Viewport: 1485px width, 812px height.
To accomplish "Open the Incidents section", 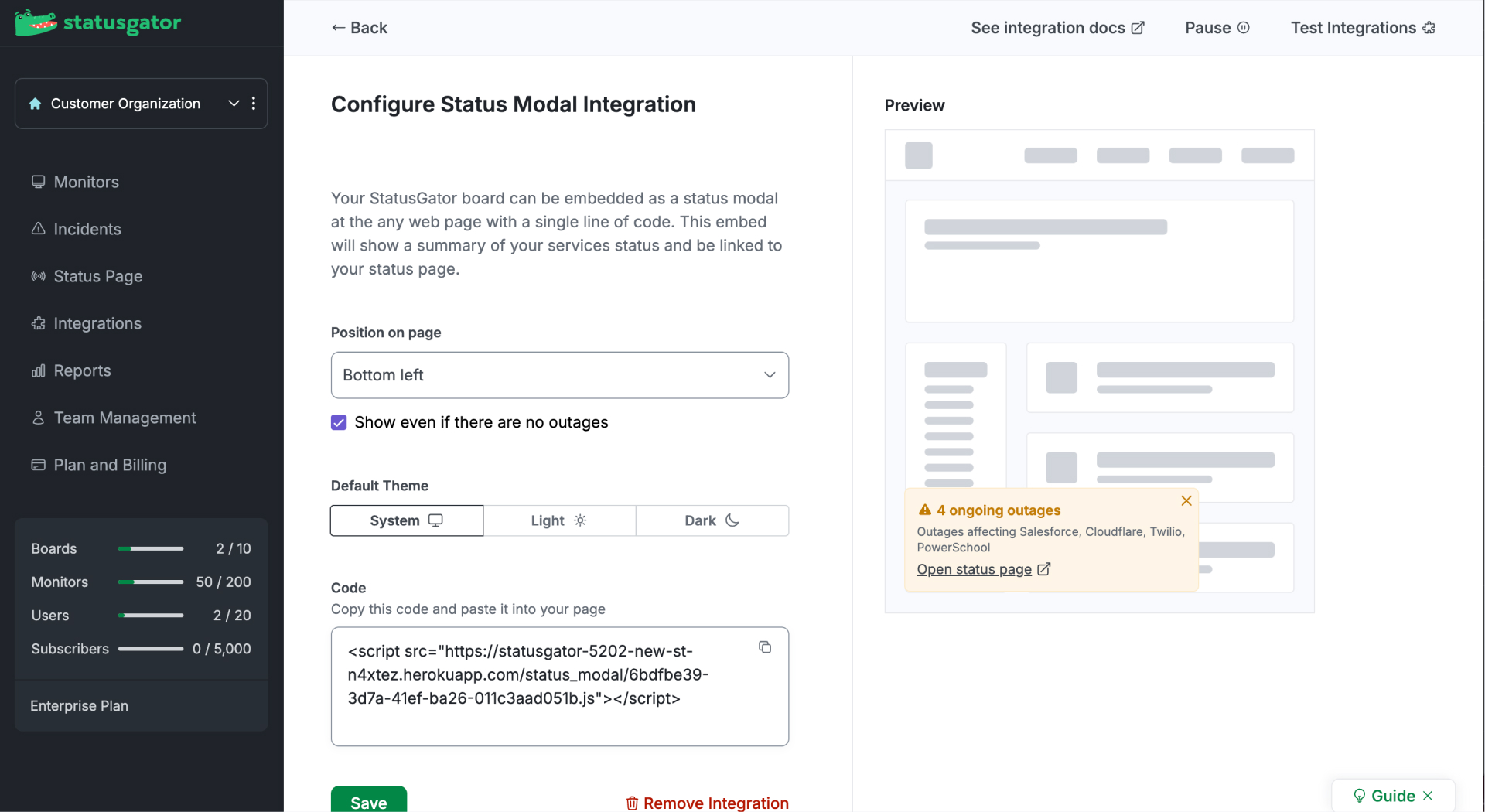I will coord(87,229).
